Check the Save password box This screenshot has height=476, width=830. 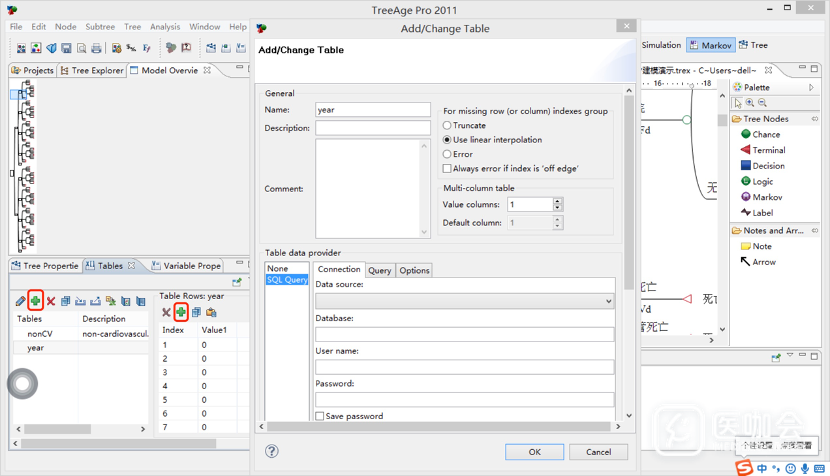(320, 416)
